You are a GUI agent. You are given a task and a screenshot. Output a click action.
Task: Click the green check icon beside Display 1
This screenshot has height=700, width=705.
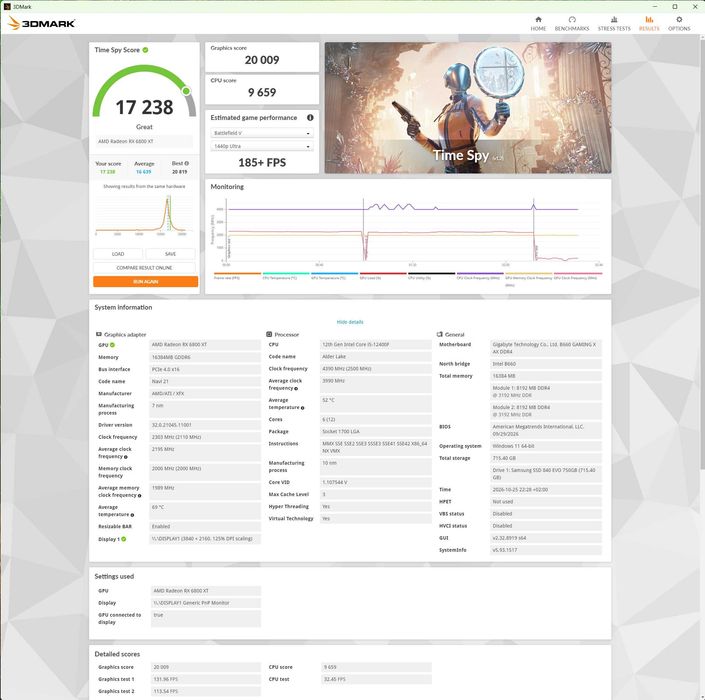coord(124,539)
